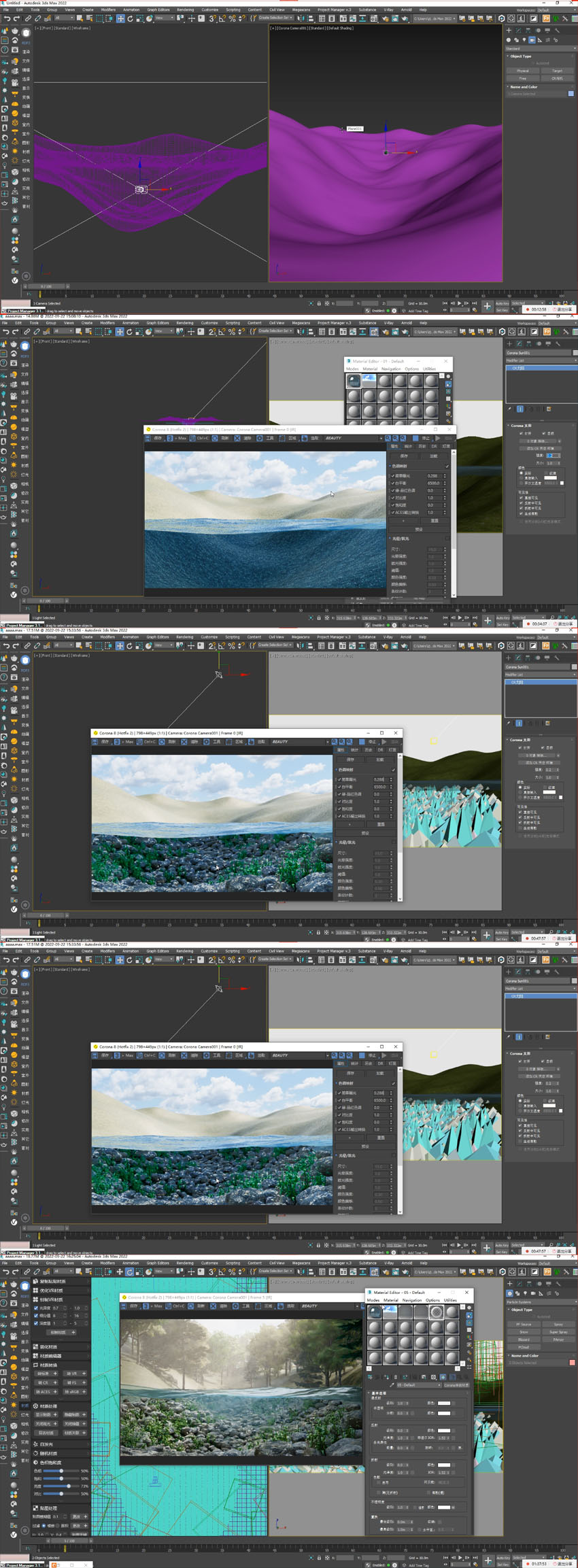Select the Rotate tool in the Untitled window toolbar
The height and width of the screenshot is (1568, 578).
pyautogui.click(x=131, y=18)
